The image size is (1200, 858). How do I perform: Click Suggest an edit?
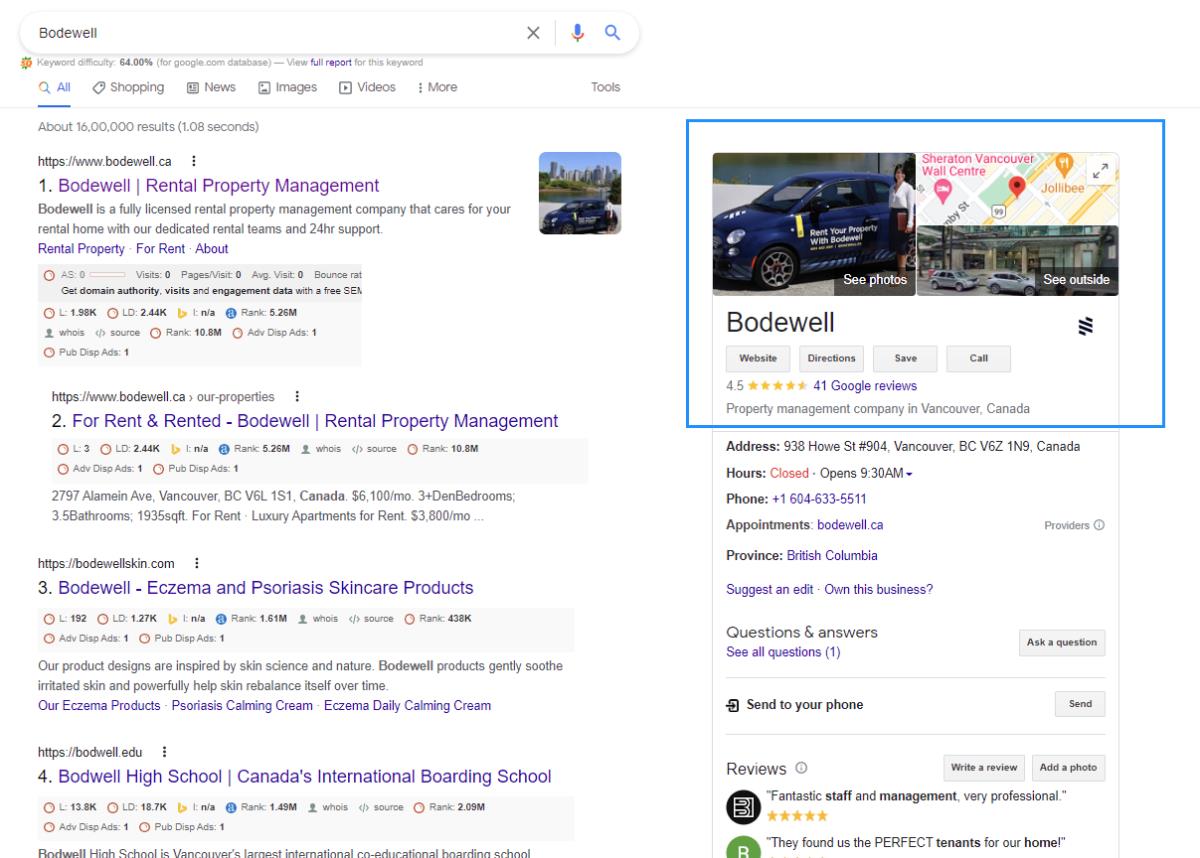click(x=770, y=589)
